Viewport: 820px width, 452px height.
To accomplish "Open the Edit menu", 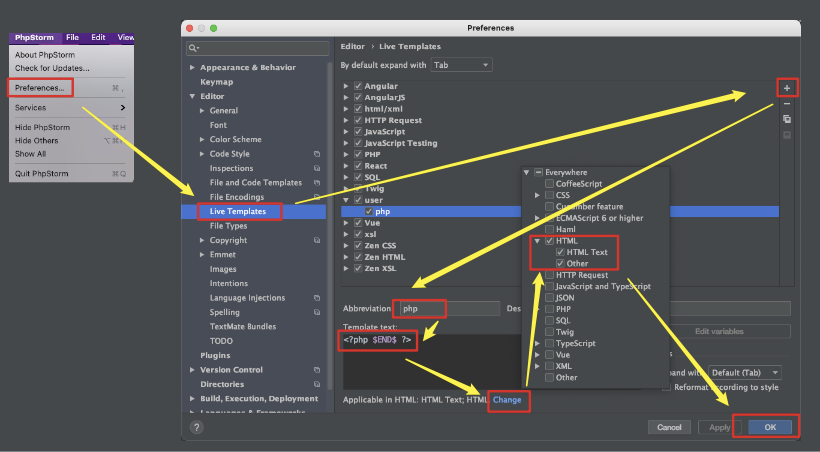I will point(98,38).
